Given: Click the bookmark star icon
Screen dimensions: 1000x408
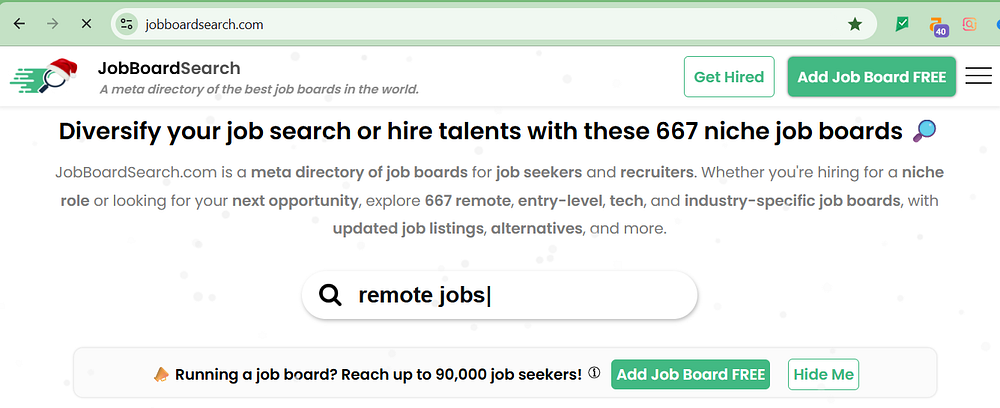Looking at the screenshot, I should point(855,24).
